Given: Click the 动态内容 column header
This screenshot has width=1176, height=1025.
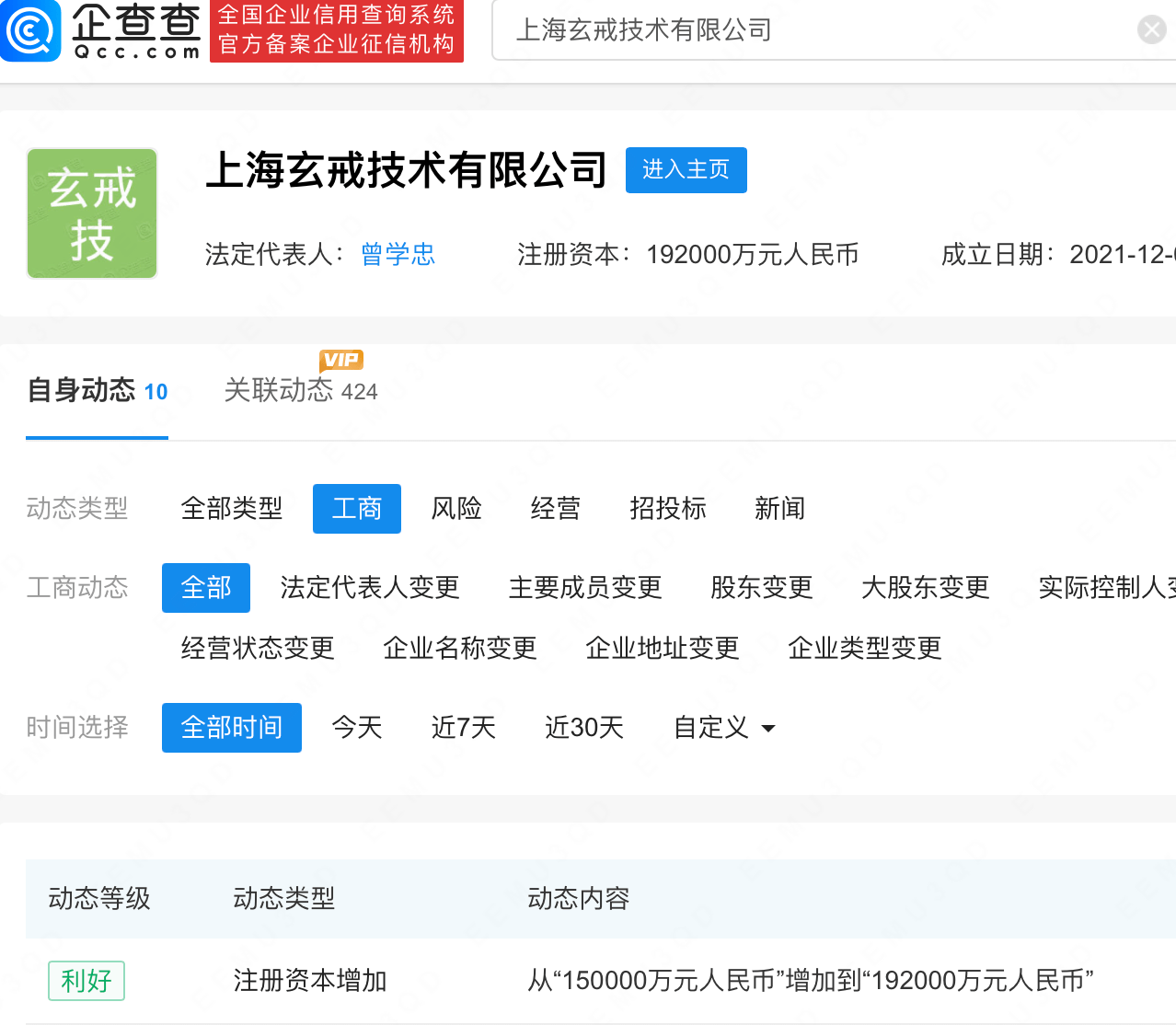Looking at the screenshot, I should [579, 899].
